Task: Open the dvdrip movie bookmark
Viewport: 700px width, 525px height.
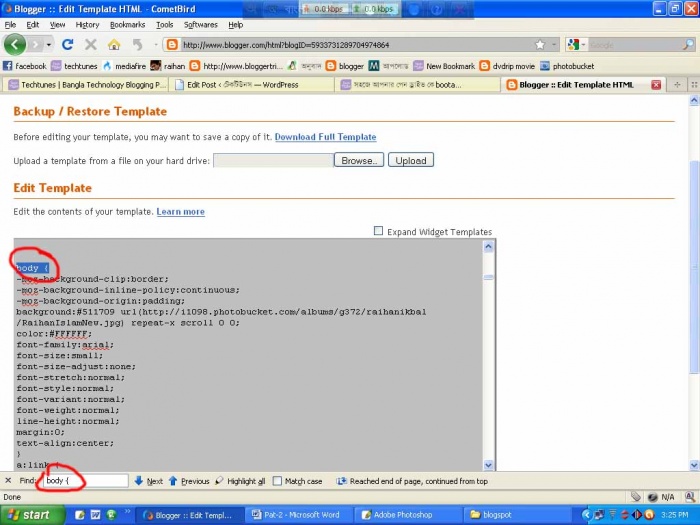Action: [507, 66]
